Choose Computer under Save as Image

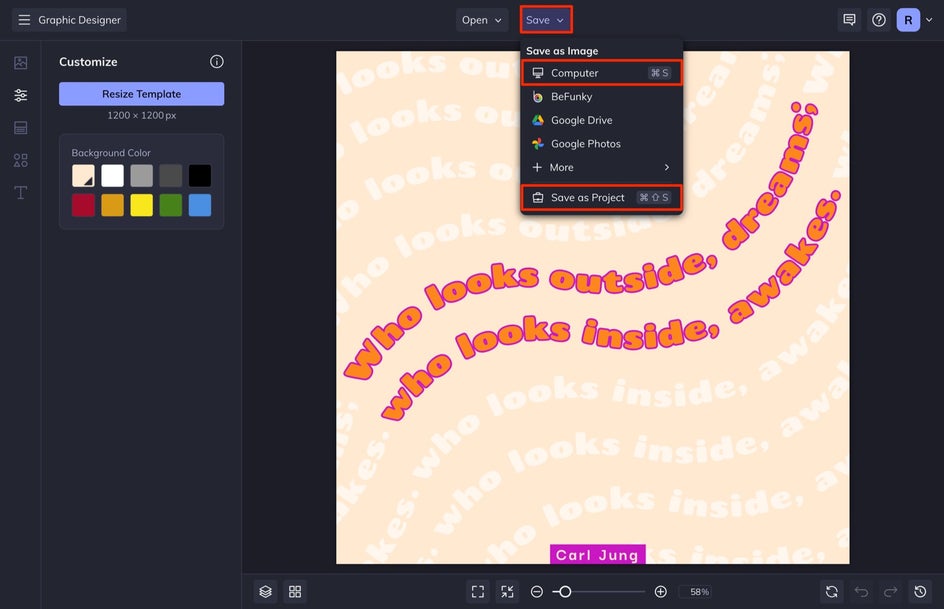pos(601,73)
